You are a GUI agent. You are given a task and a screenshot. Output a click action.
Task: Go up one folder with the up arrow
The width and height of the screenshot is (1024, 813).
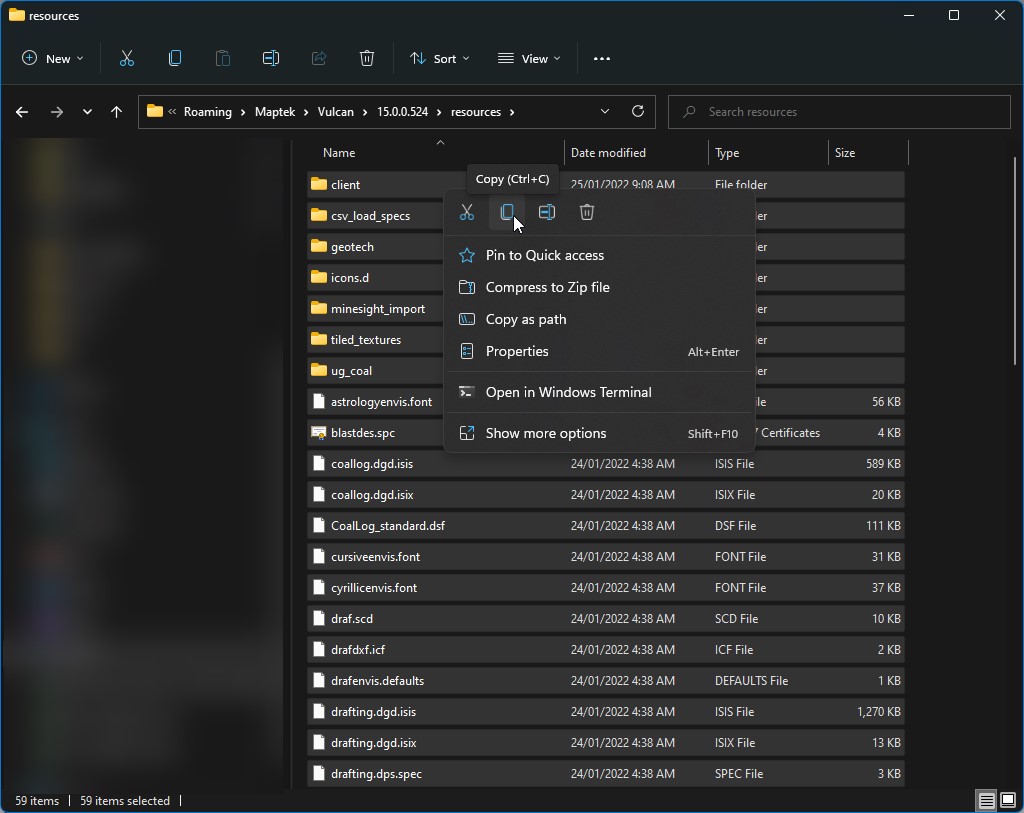point(116,112)
